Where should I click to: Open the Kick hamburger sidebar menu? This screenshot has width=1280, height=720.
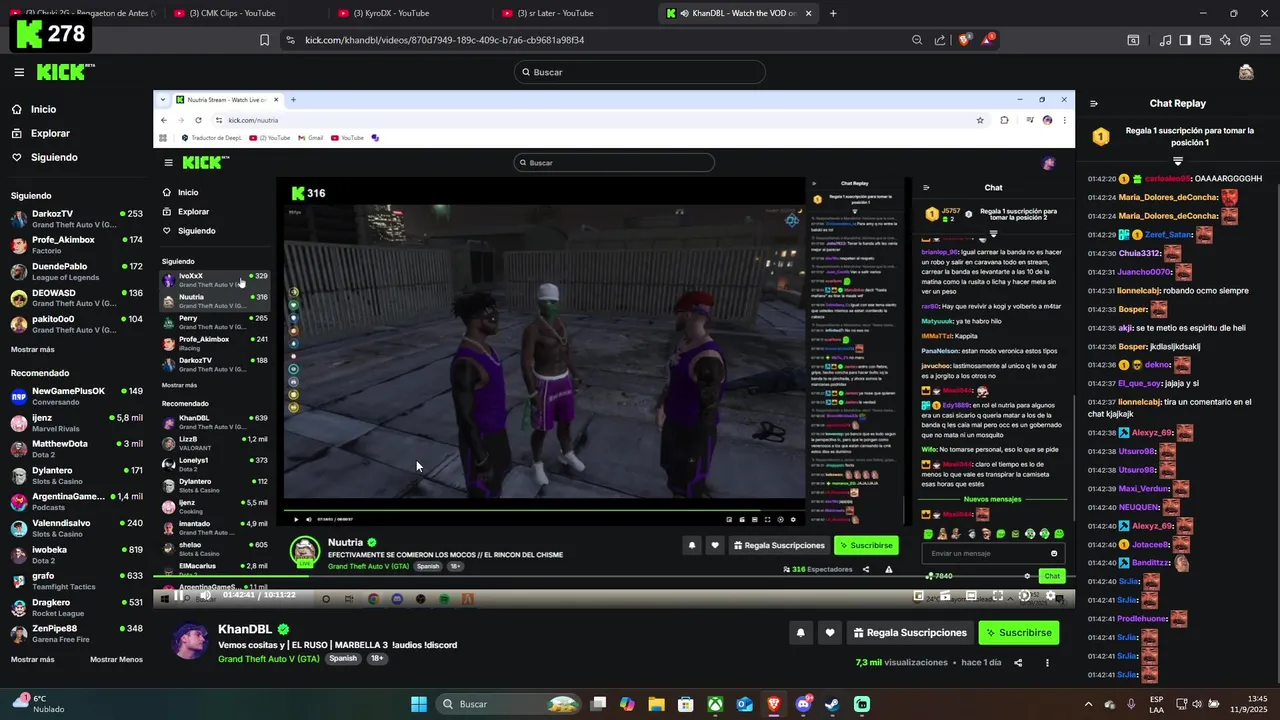click(x=19, y=72)
